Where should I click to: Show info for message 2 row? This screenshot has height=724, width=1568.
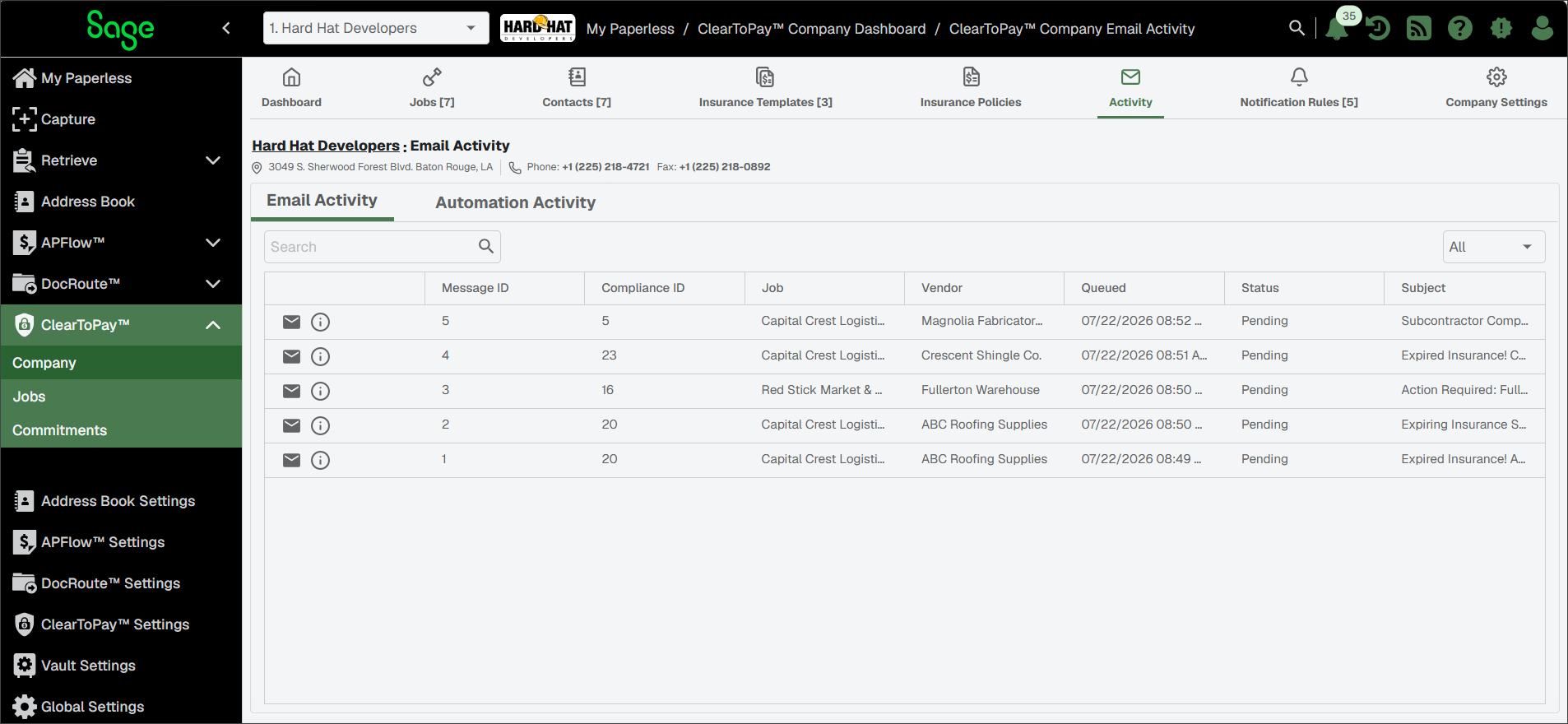pyautogui.click(x=321, y=425)
